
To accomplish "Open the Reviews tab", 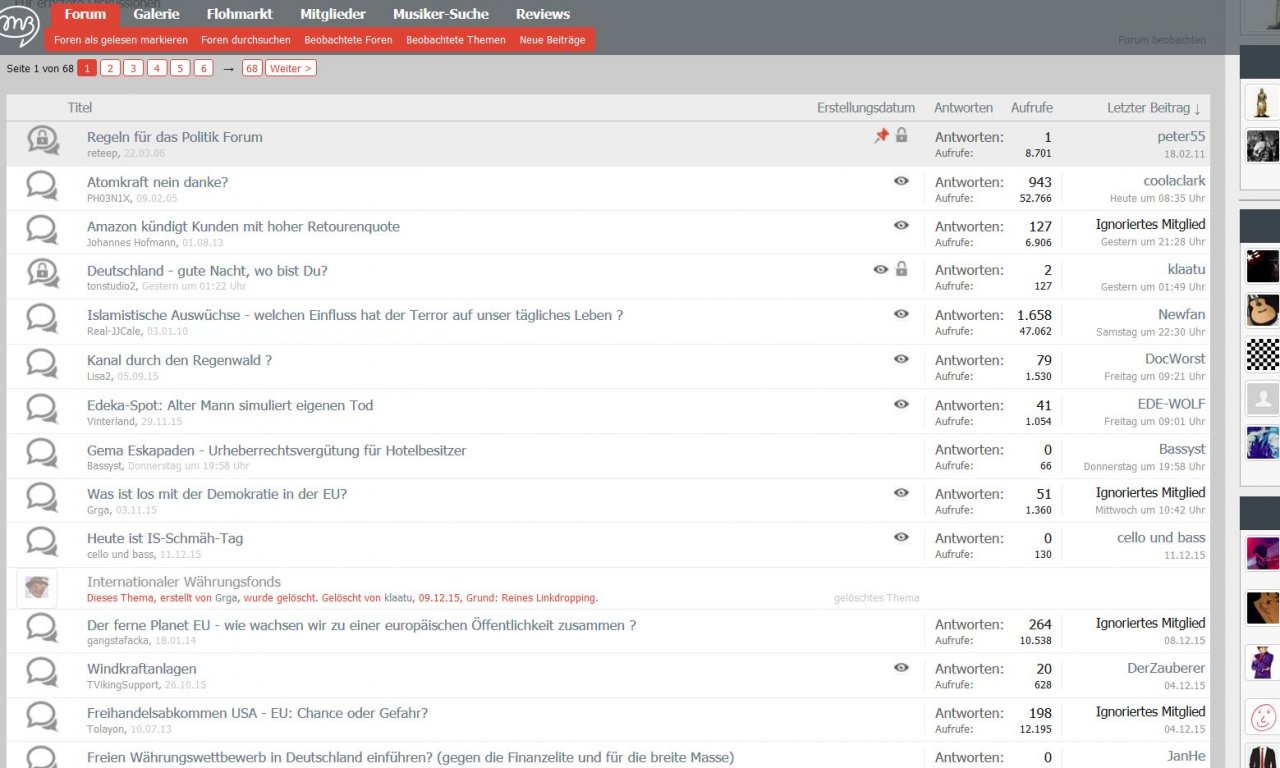I will click(x=543, y=14).
